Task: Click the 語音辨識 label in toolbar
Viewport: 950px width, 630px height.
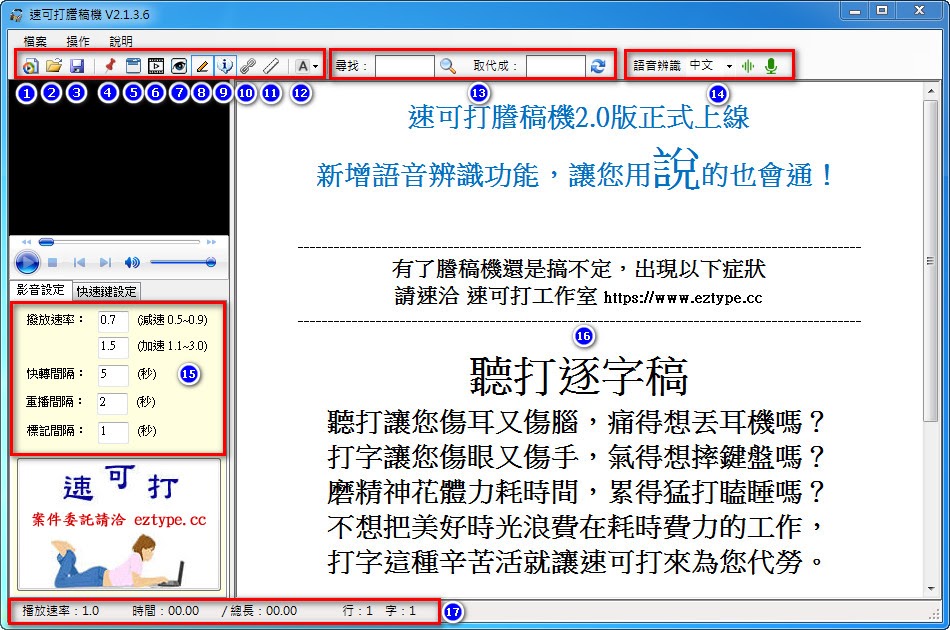Action: click(657, 65)
